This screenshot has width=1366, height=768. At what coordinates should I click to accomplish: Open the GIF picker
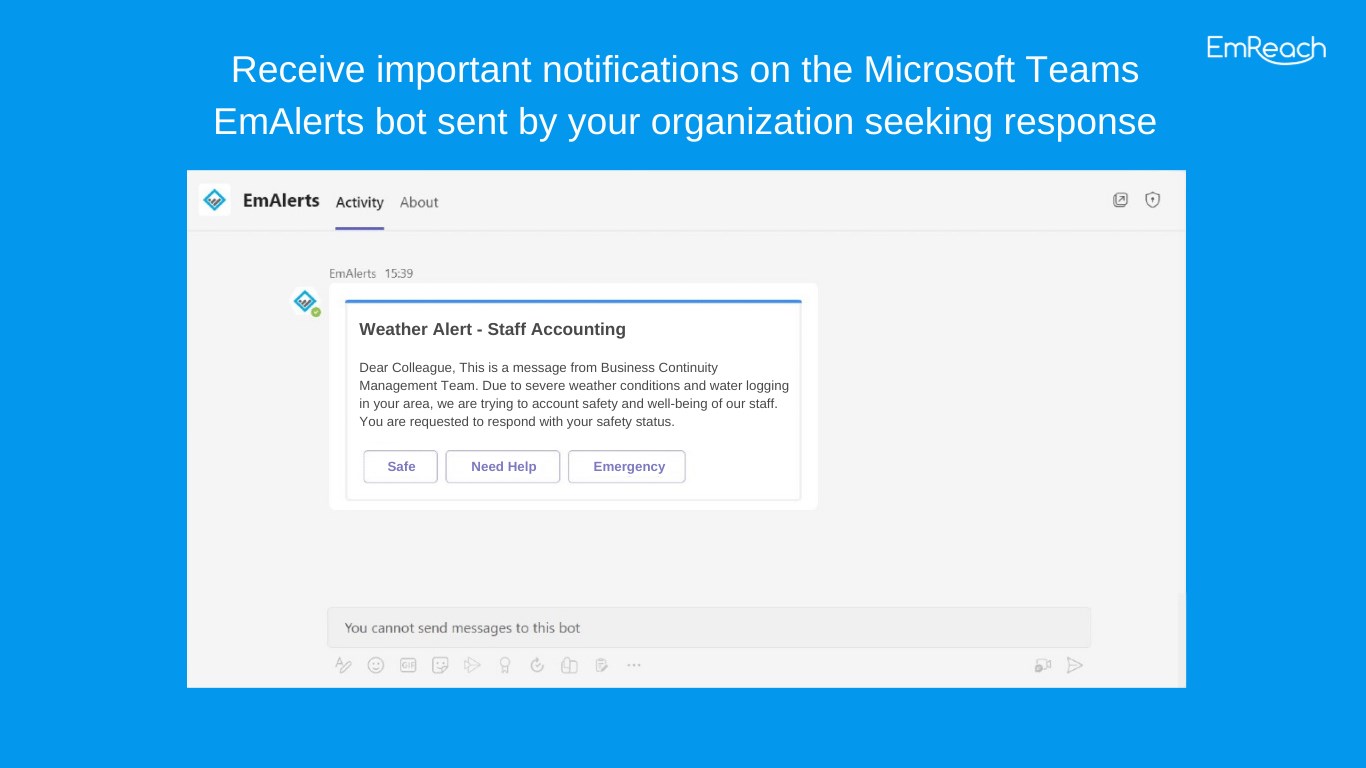408,665
